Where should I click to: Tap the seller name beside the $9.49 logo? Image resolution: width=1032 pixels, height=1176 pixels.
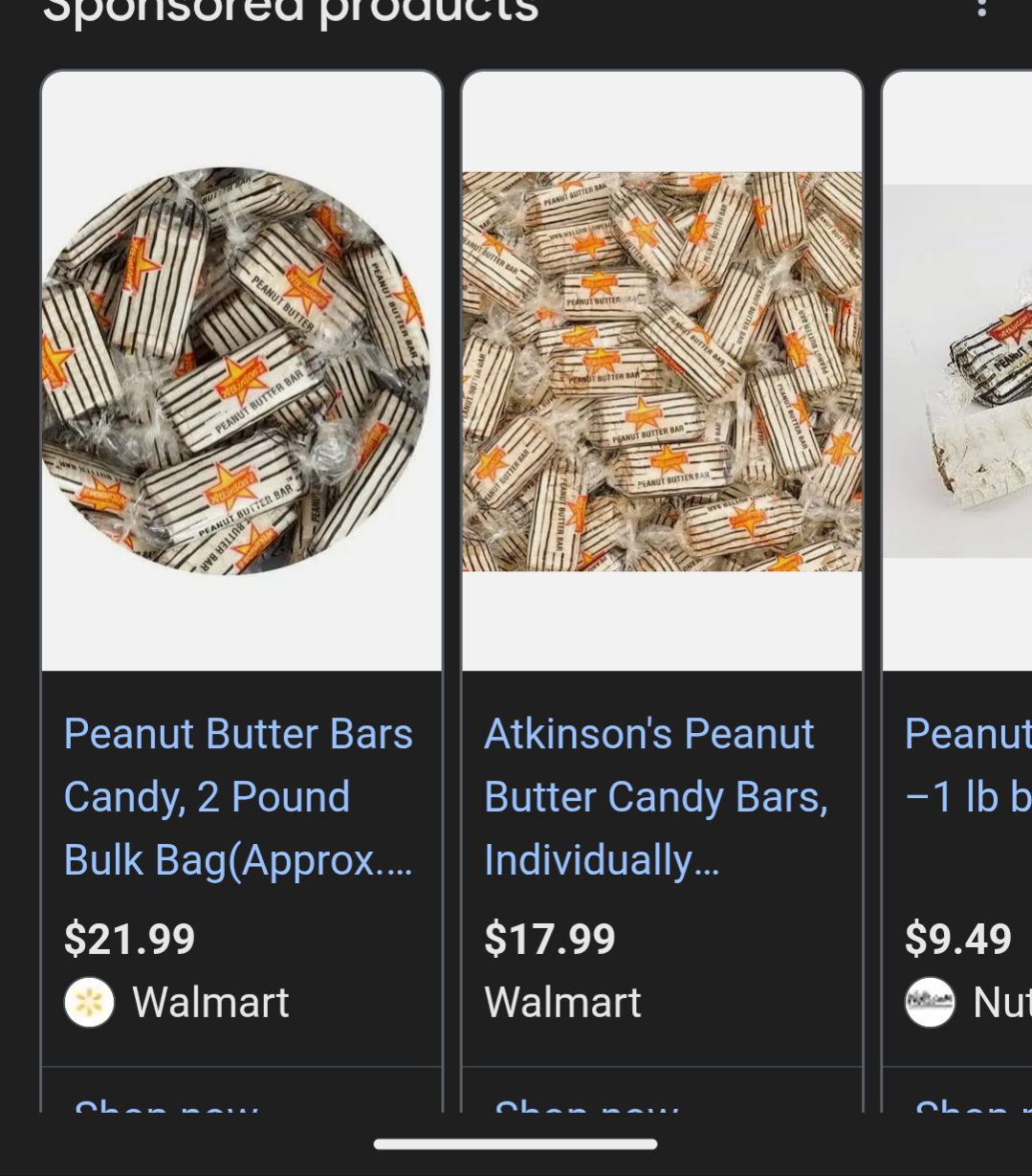tap(1000, 1003)
